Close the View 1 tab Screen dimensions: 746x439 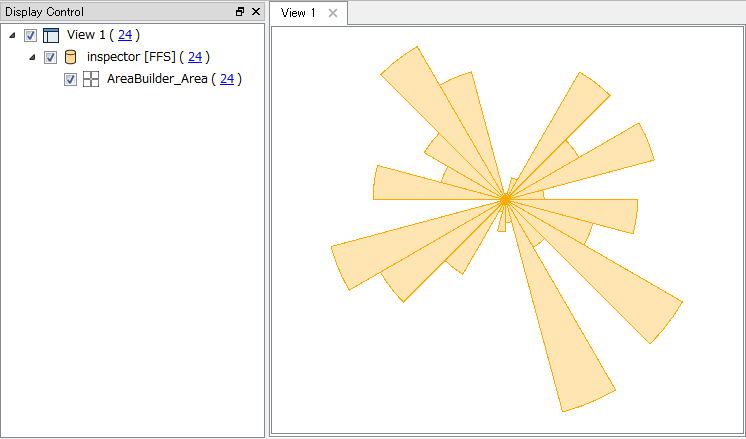click(333, 13)
